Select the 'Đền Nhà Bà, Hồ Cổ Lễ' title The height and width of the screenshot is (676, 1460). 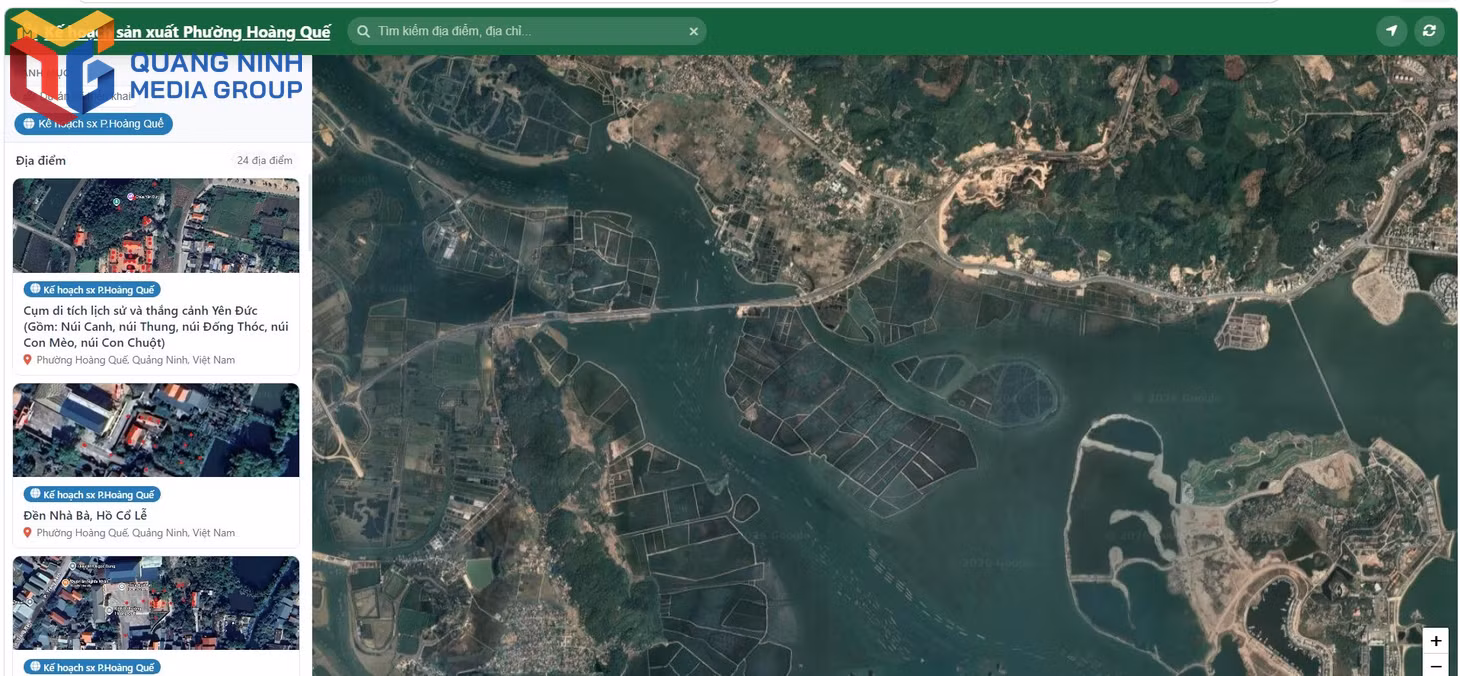(85, 516)
